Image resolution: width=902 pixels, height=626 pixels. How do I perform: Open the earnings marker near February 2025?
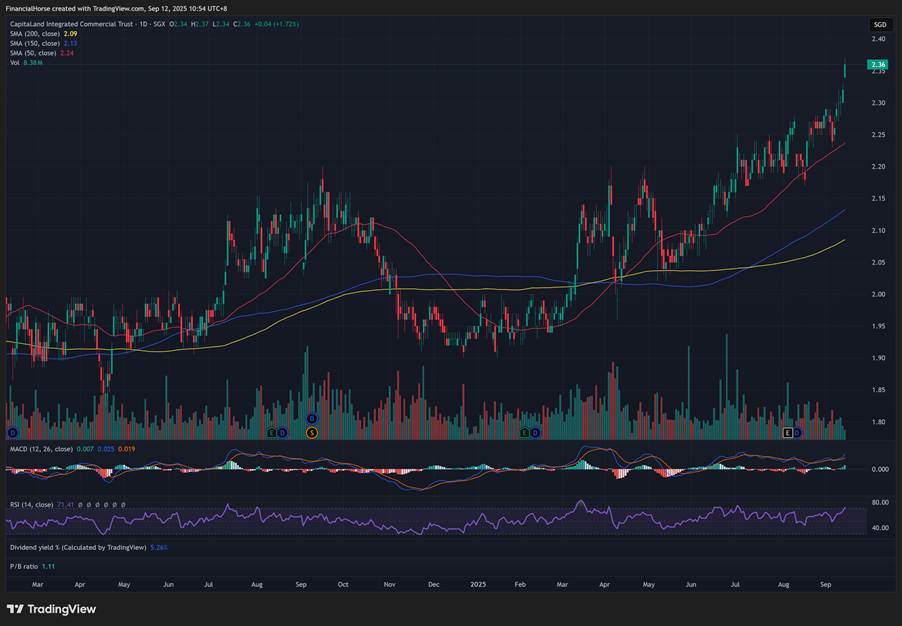(x=524, y=432)
